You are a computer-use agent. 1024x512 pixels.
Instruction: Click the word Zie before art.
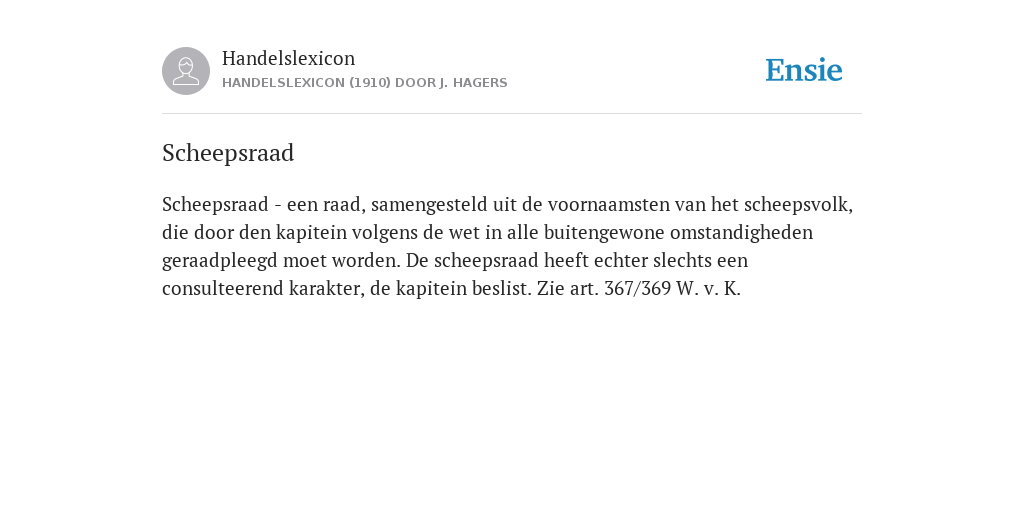click(x=551, y=289)
